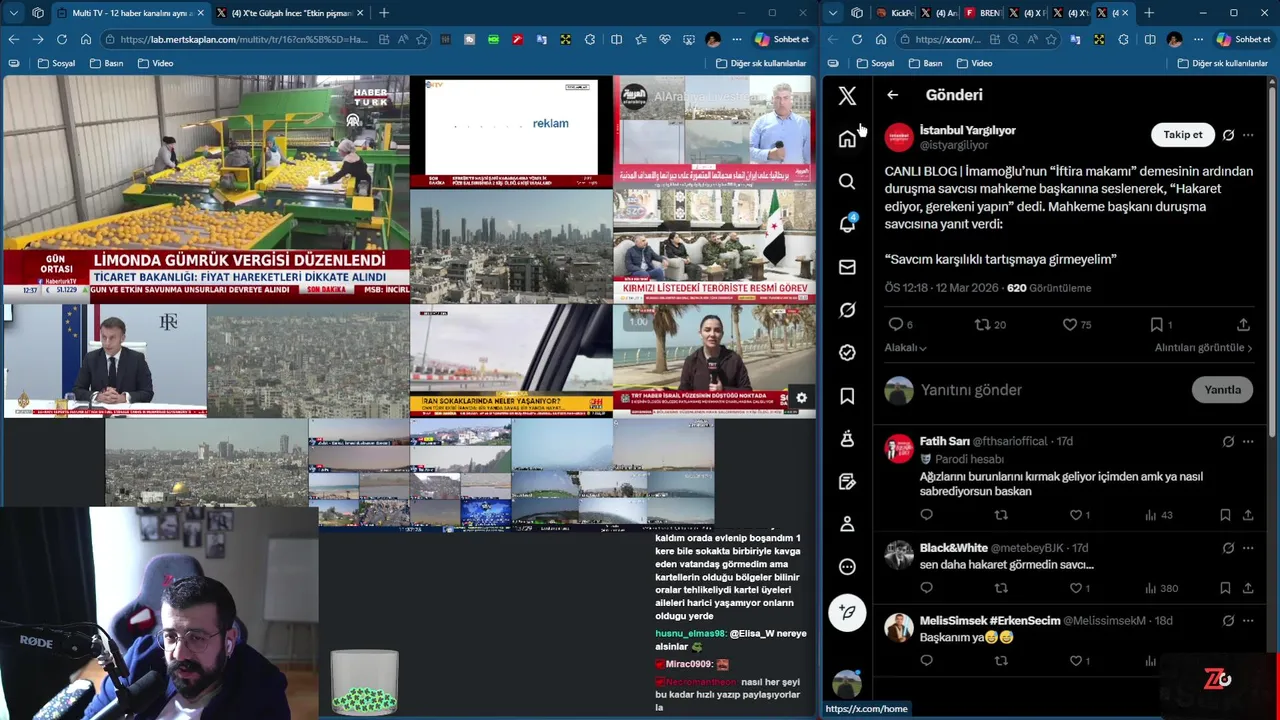Switch to X'te Gülşah İnce tab
Image resolution: width=1280 pixels, height=720 pixels.
pyautogui.click(x=289, y=13)
